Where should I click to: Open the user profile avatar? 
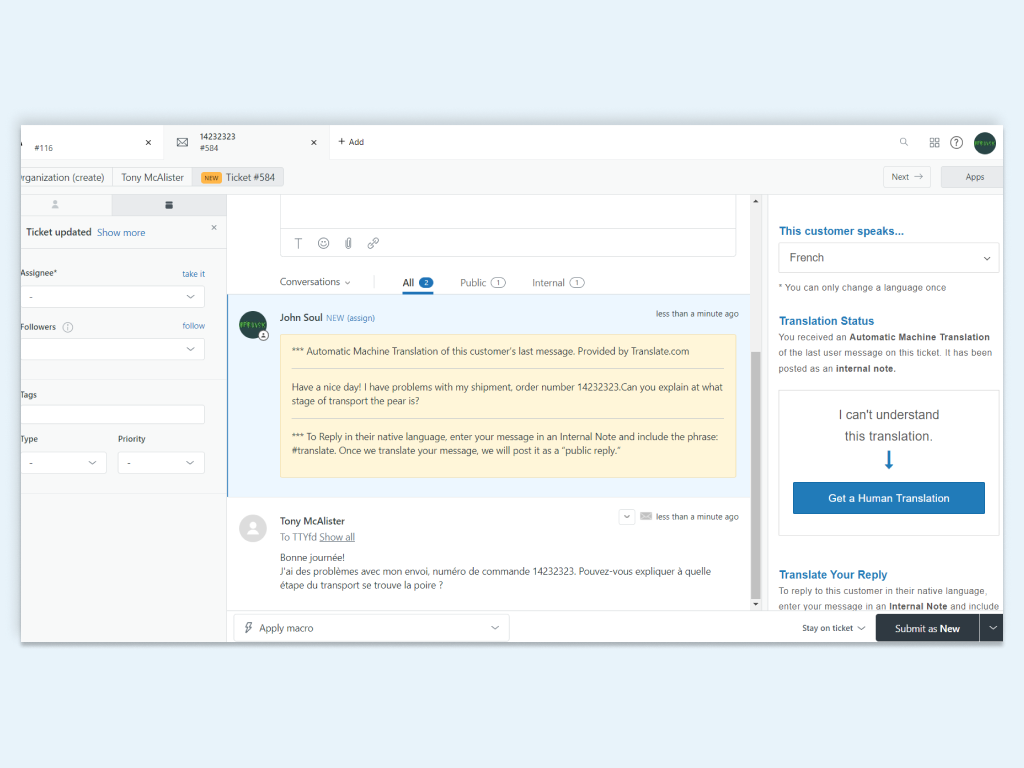(x=985, y=143)
